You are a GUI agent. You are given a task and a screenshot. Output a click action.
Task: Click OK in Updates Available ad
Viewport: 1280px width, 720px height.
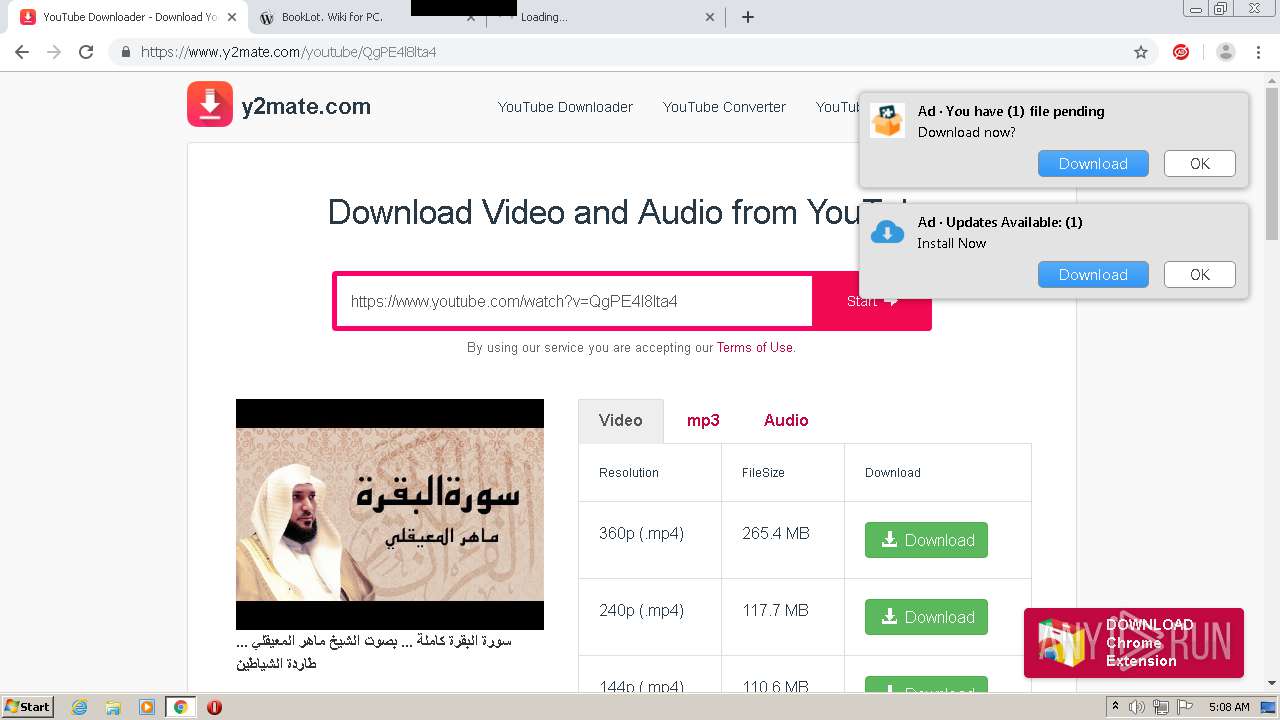1200,275
